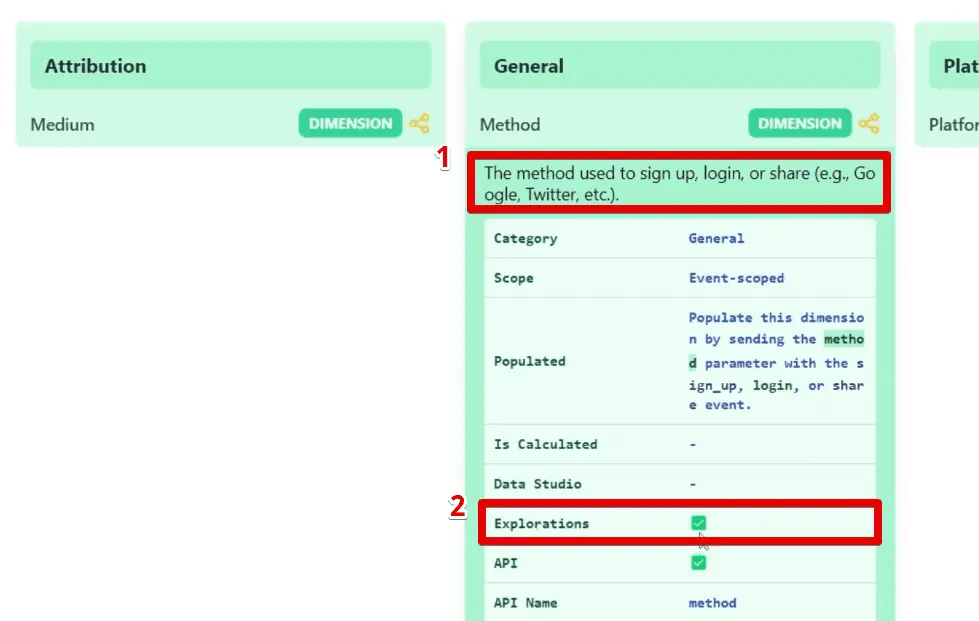The image size is (979, 621).
Task: Click the share icon beside Medium's DIMENSION badge
Action: [x=421, y=123]
